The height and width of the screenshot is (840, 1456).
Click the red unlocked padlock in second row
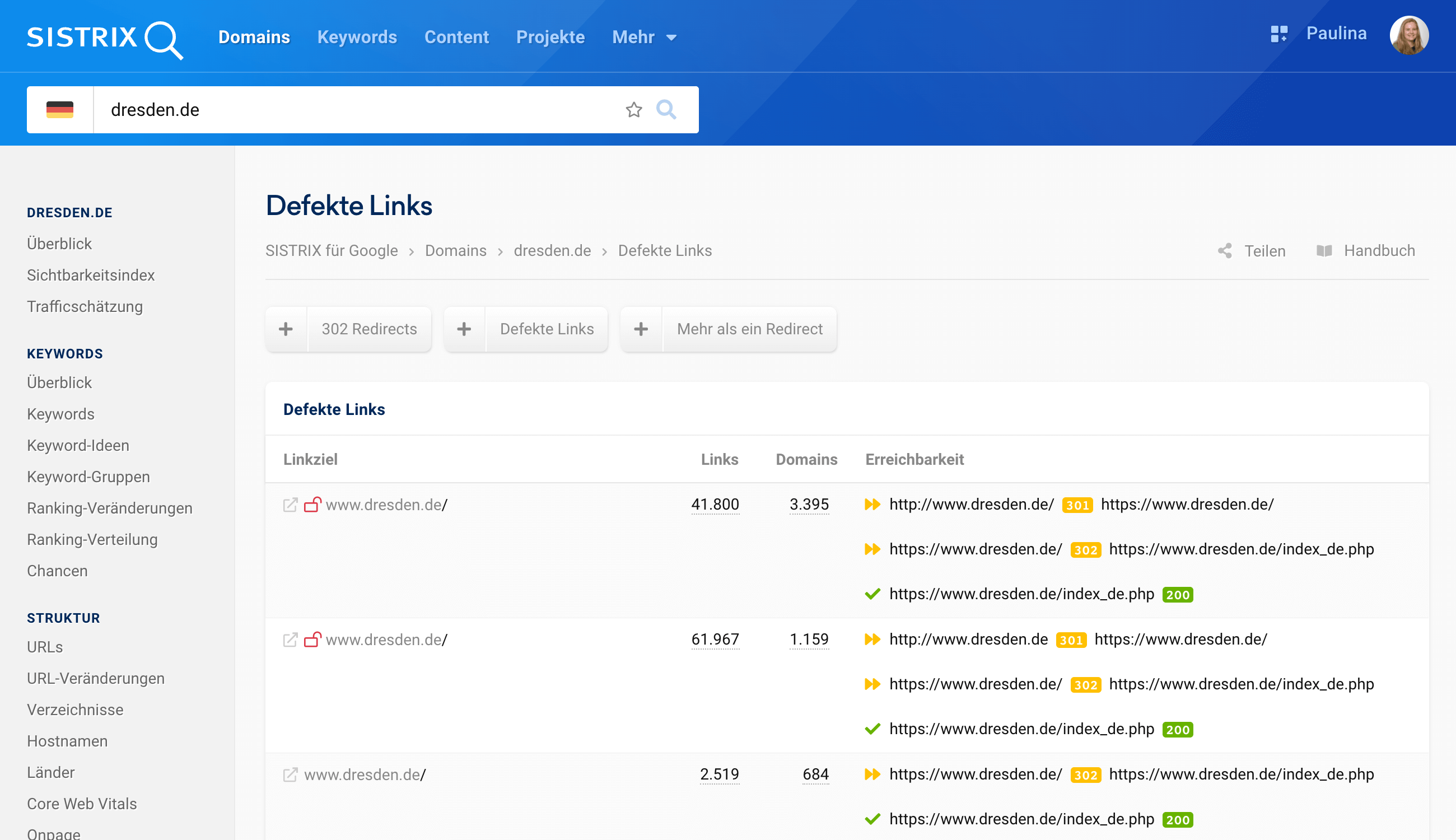point(312,640)
